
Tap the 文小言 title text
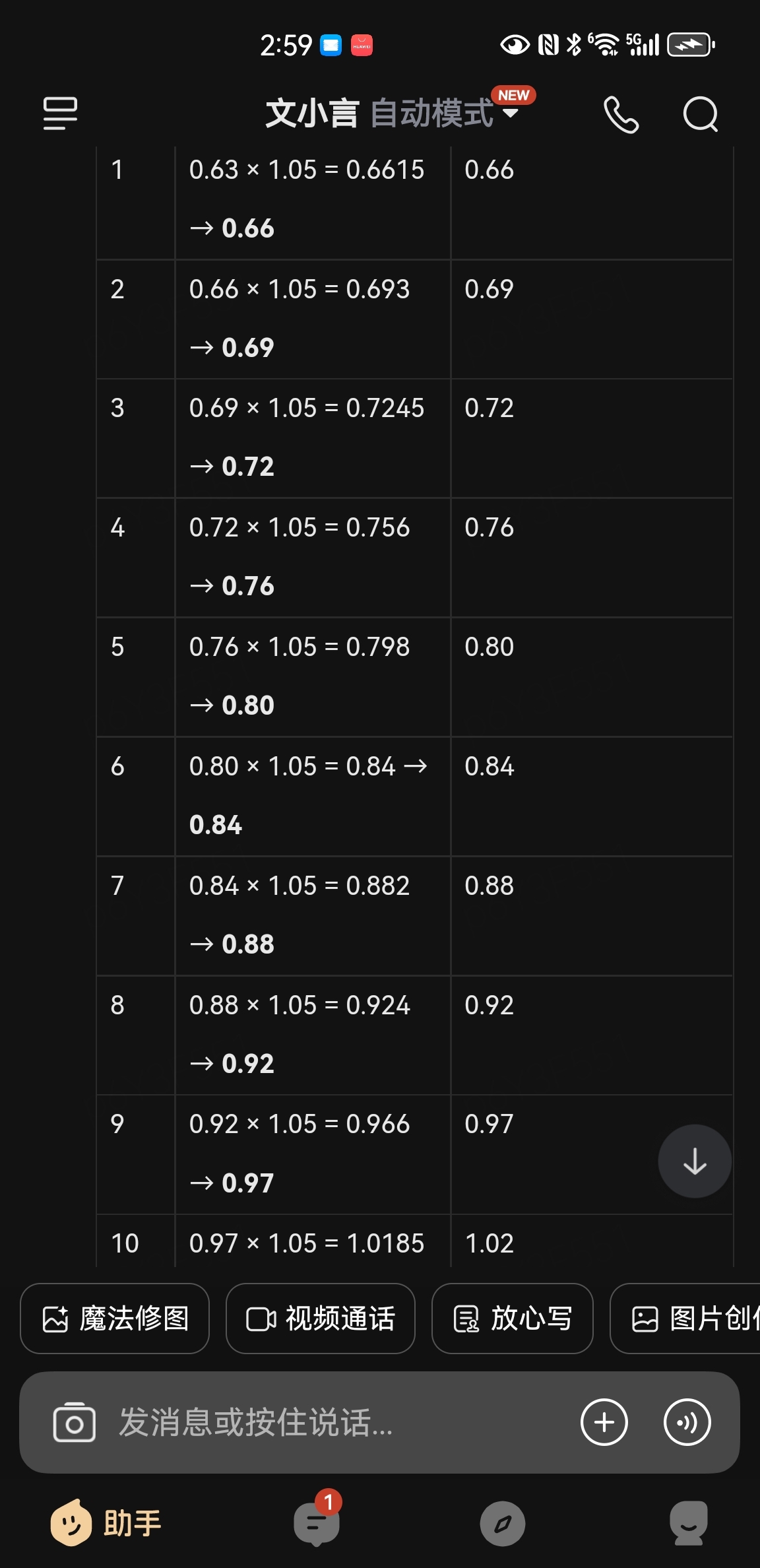pyautogui.click(x=312, y=113)
